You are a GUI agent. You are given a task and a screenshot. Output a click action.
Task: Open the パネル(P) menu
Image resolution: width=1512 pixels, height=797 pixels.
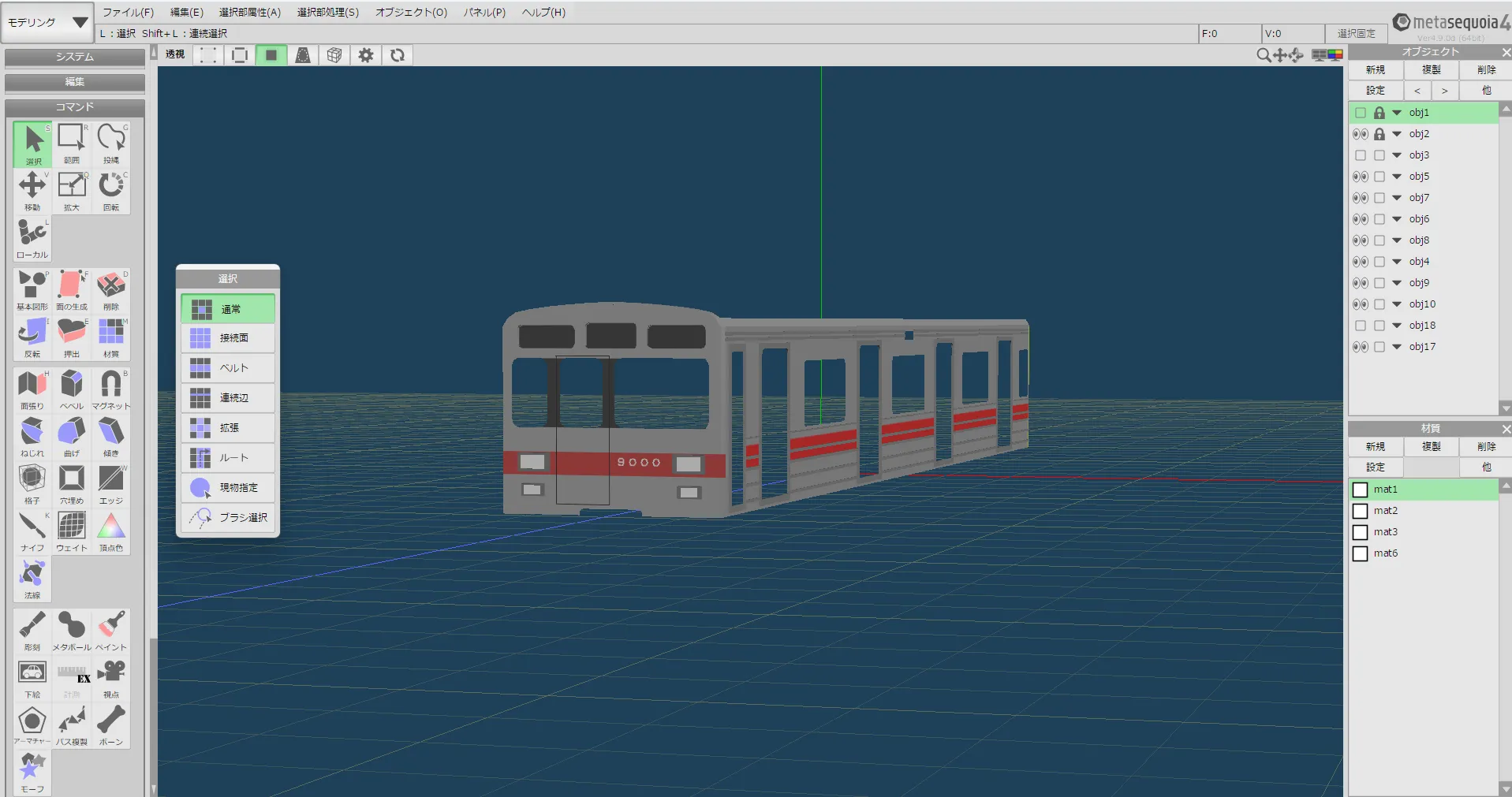[x=484, y=13]
